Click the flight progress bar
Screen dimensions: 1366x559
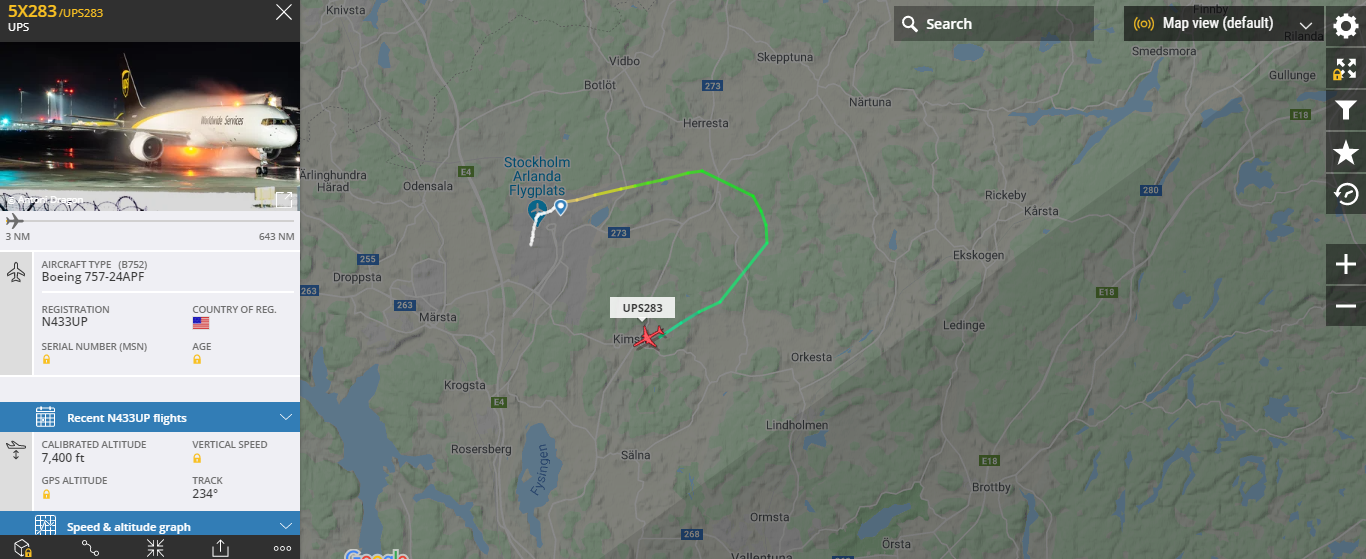[150, 220]
